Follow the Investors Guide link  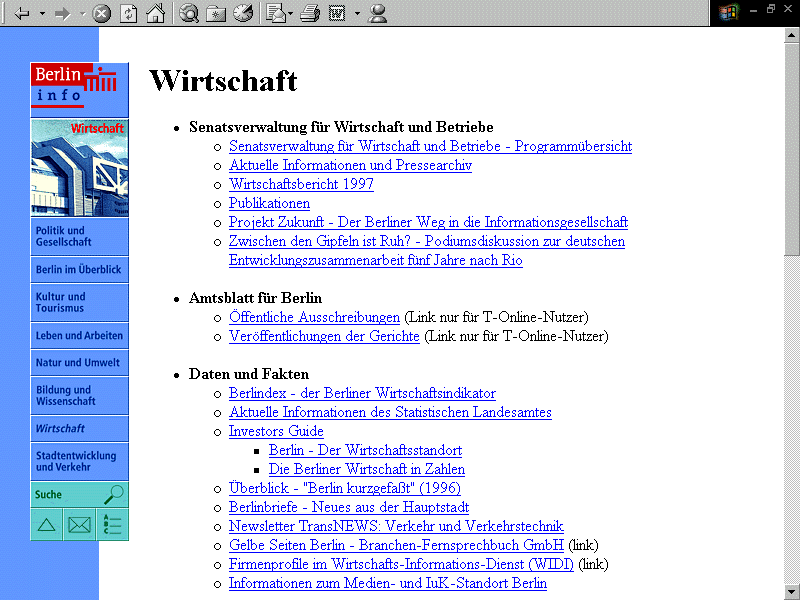[x=276, y=431]
